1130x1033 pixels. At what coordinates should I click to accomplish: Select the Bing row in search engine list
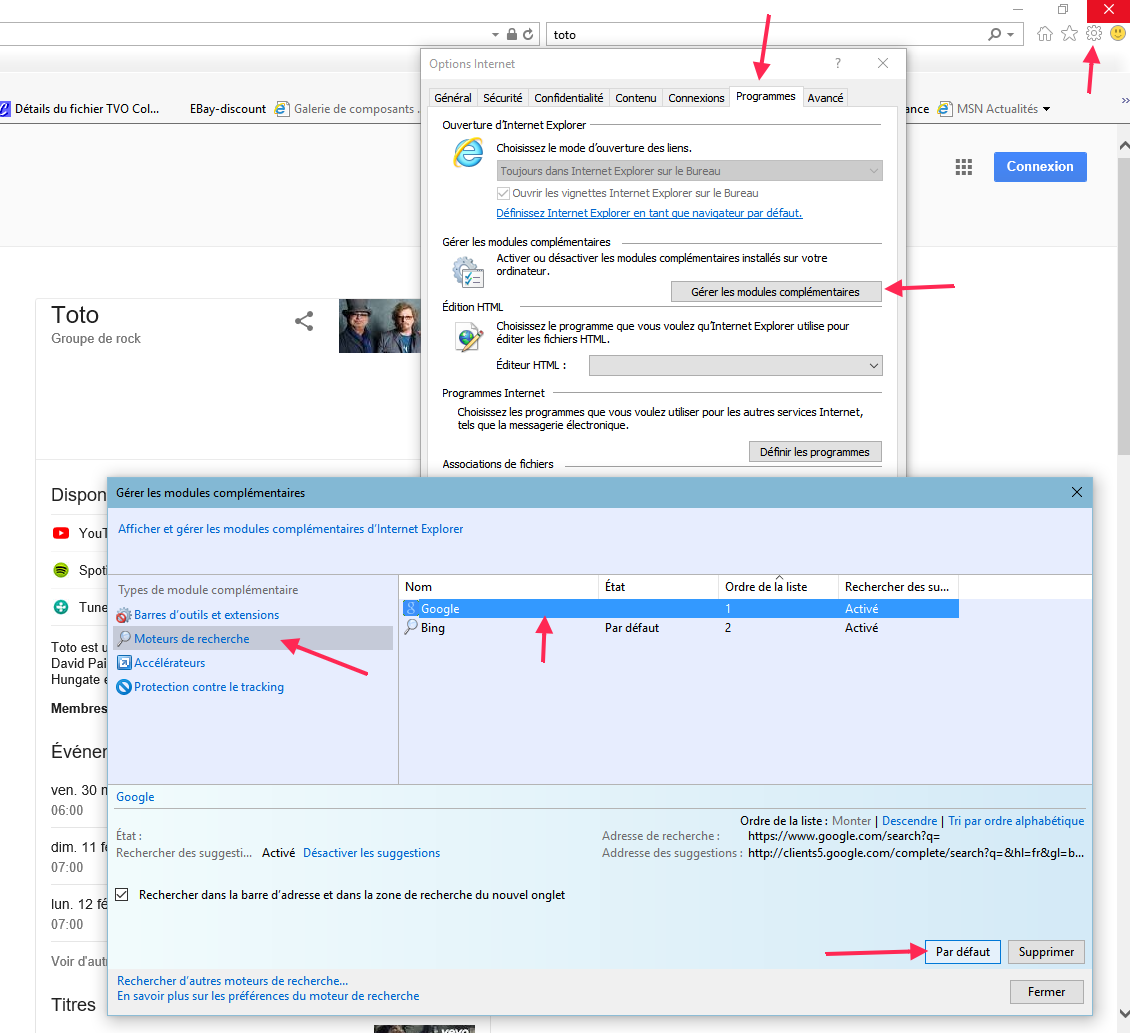tap(680, 628)
